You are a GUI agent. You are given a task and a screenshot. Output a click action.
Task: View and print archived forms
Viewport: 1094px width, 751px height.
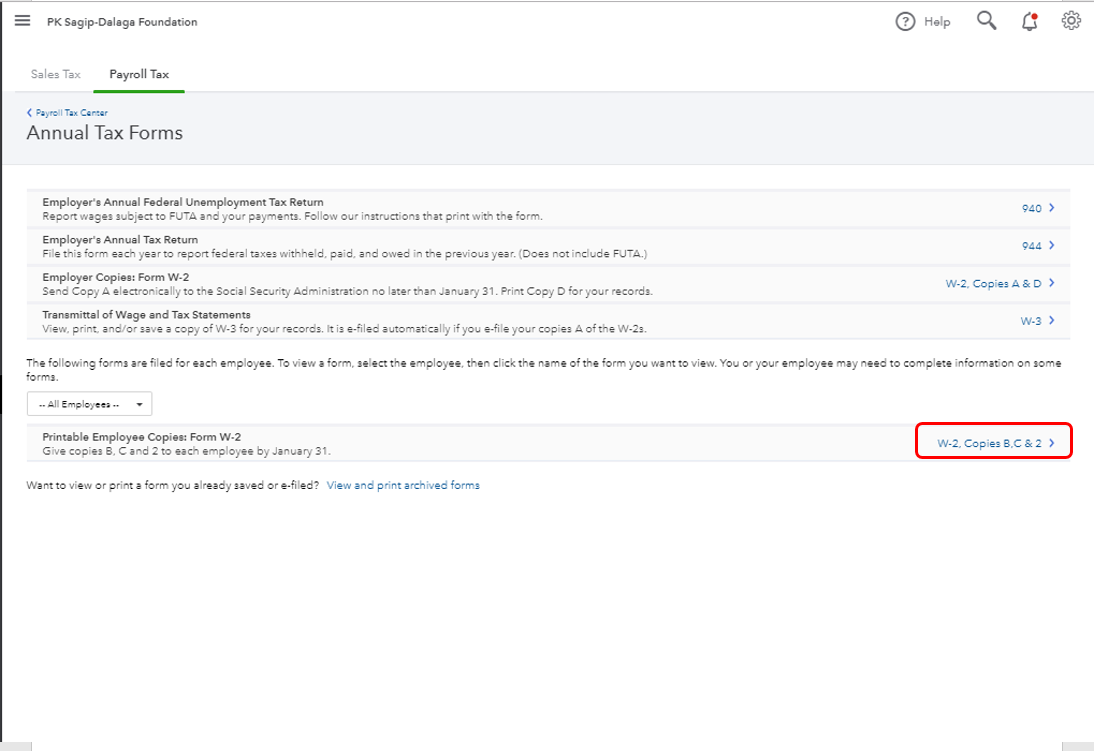(x=402, y=485)
